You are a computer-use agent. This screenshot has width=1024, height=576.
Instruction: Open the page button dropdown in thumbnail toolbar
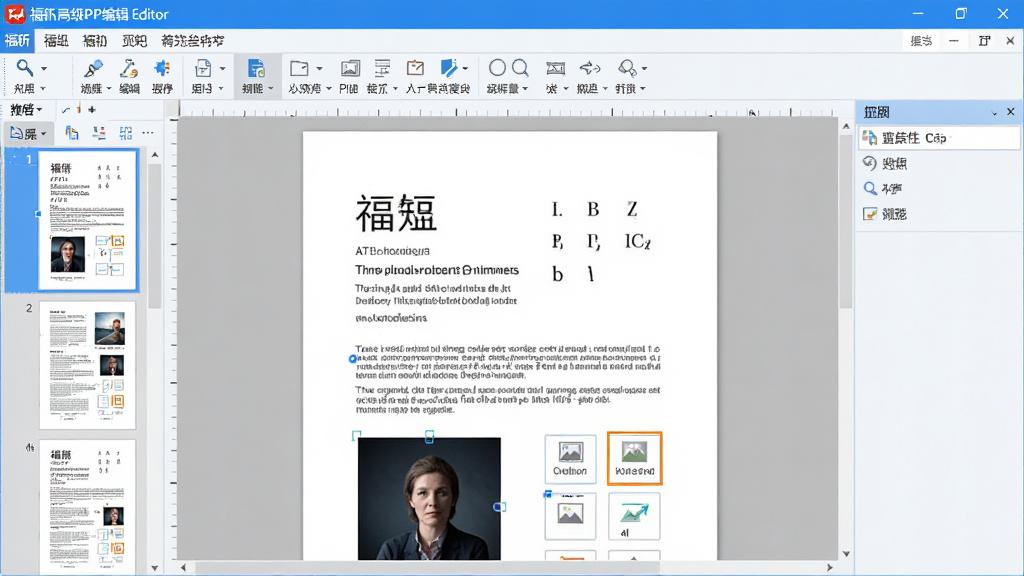(x=44, y=134)
